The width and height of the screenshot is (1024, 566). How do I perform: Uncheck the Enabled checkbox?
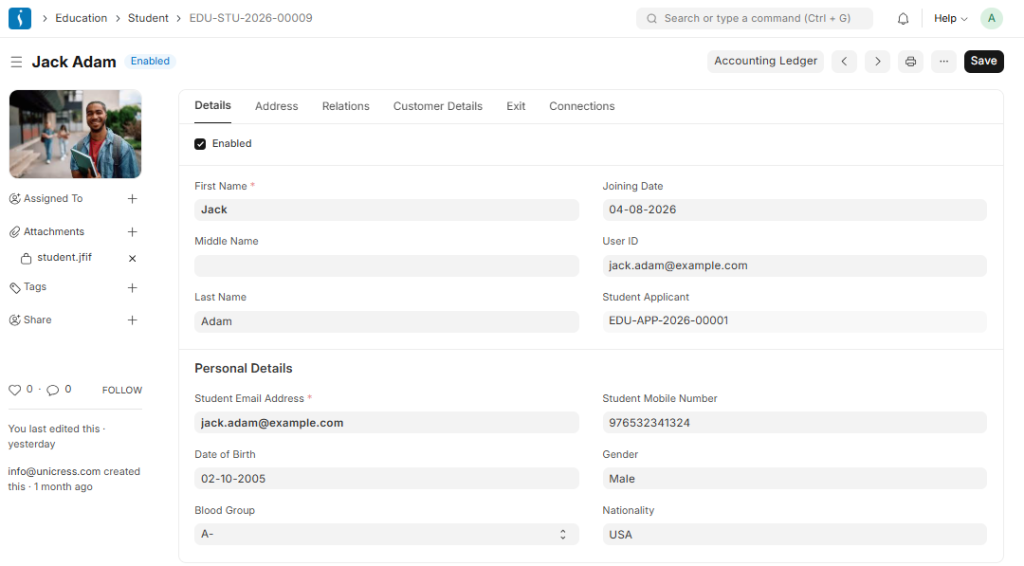[200, 144]
